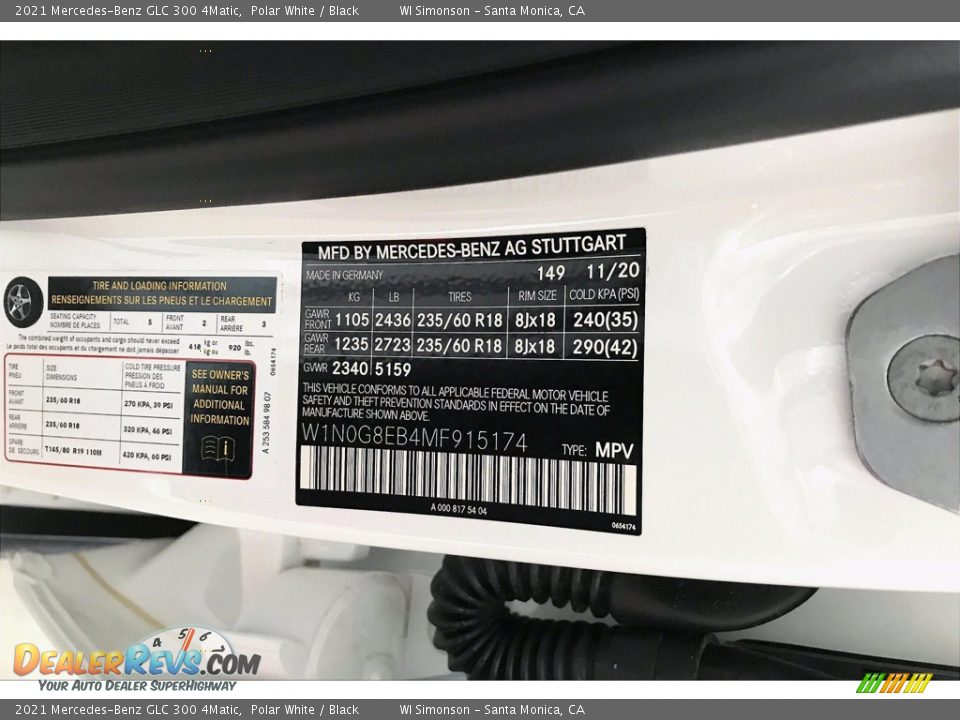Click "2021 Mercedes-Benz GLC 300 4Matic" in bottom caption

click(x=127, y=710)
